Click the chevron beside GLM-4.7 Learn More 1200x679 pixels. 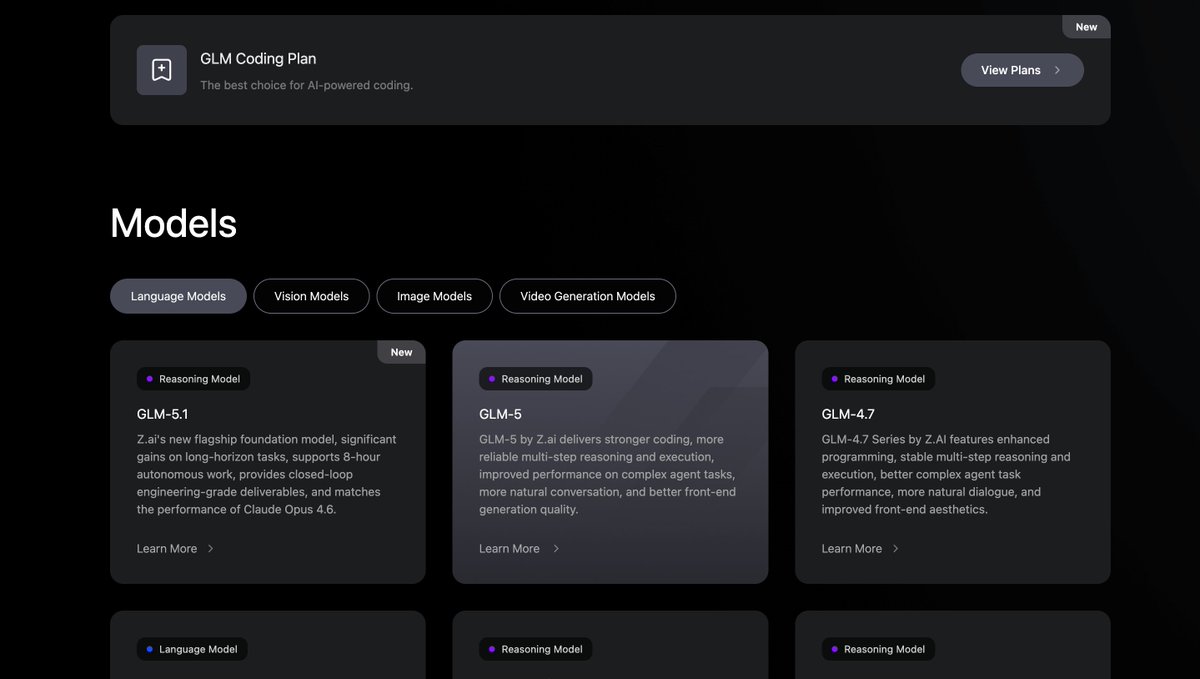coord(895,549)
